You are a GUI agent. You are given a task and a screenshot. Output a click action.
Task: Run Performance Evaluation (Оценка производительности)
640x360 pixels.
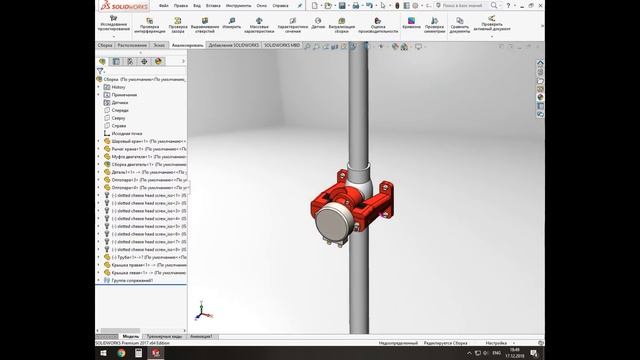(378, 24)
